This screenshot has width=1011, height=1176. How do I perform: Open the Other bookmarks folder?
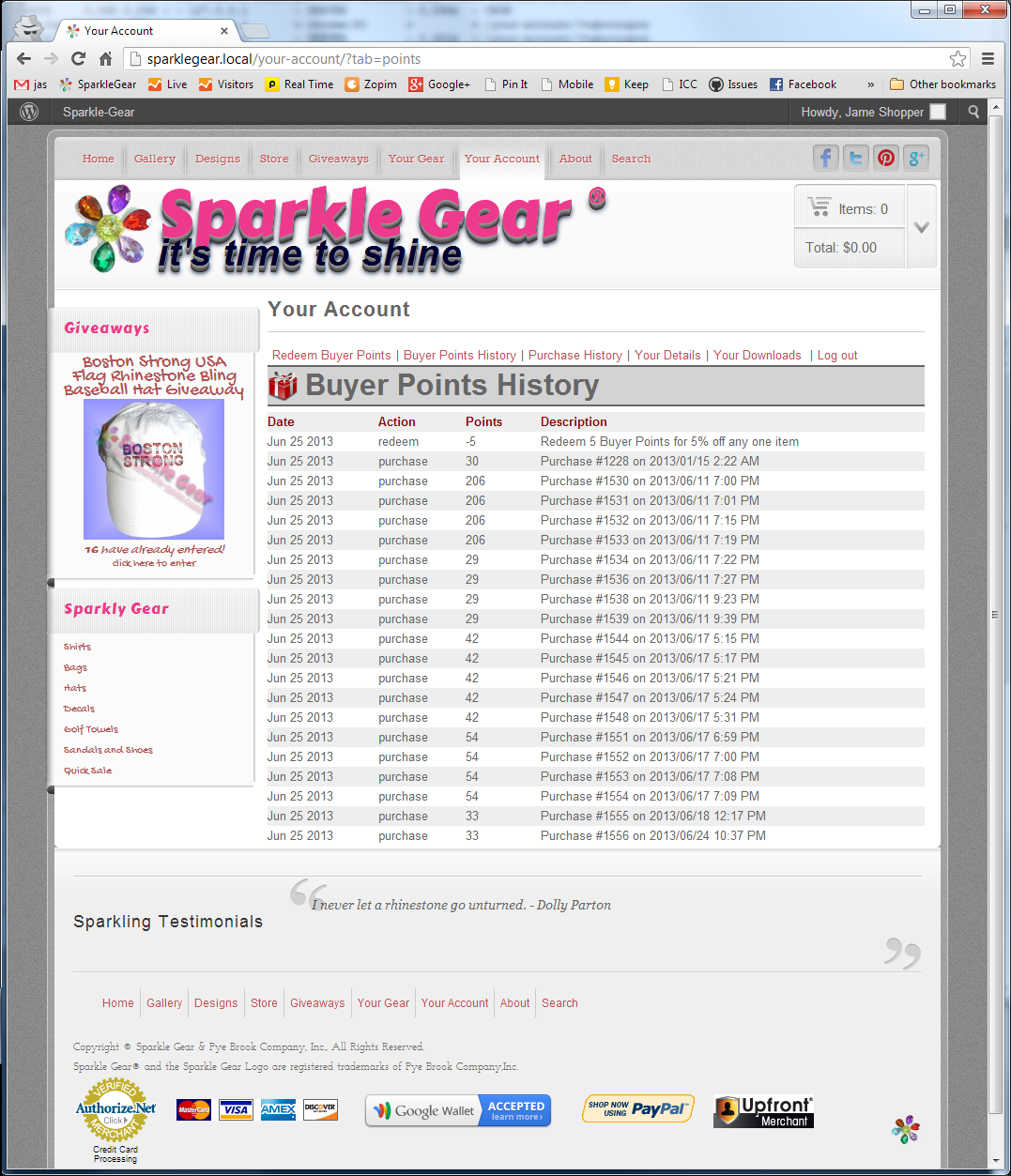942,84
